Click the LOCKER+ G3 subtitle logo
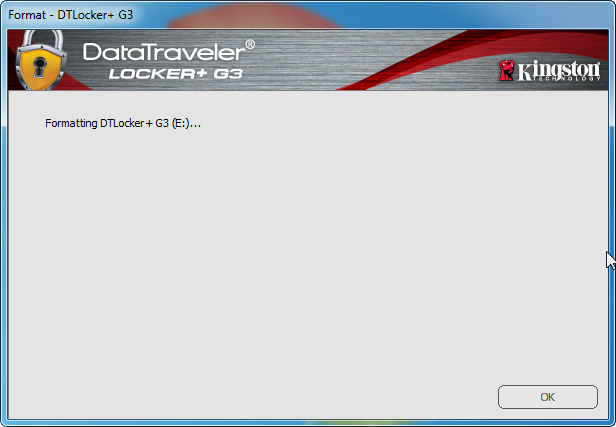Image resolution: width=616 pixels, height=427 pixels. (x=176, y=73)
